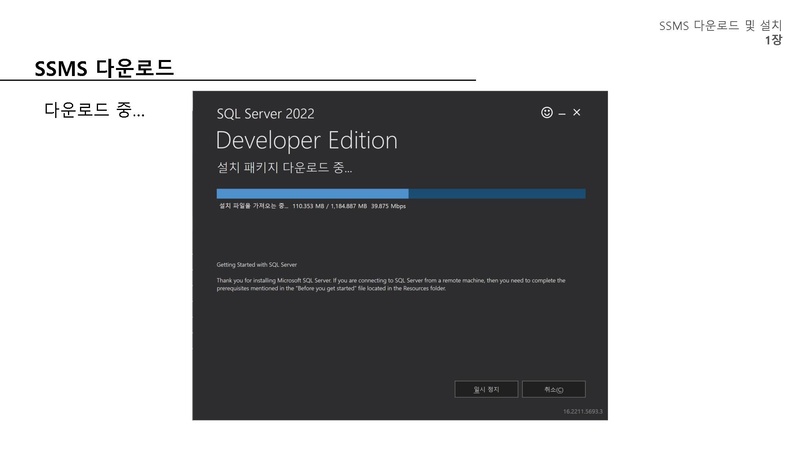The height and width of the screenshot is (450, 800).
Task: Click the filled part of download progress bar
Action: pos(312,194)
